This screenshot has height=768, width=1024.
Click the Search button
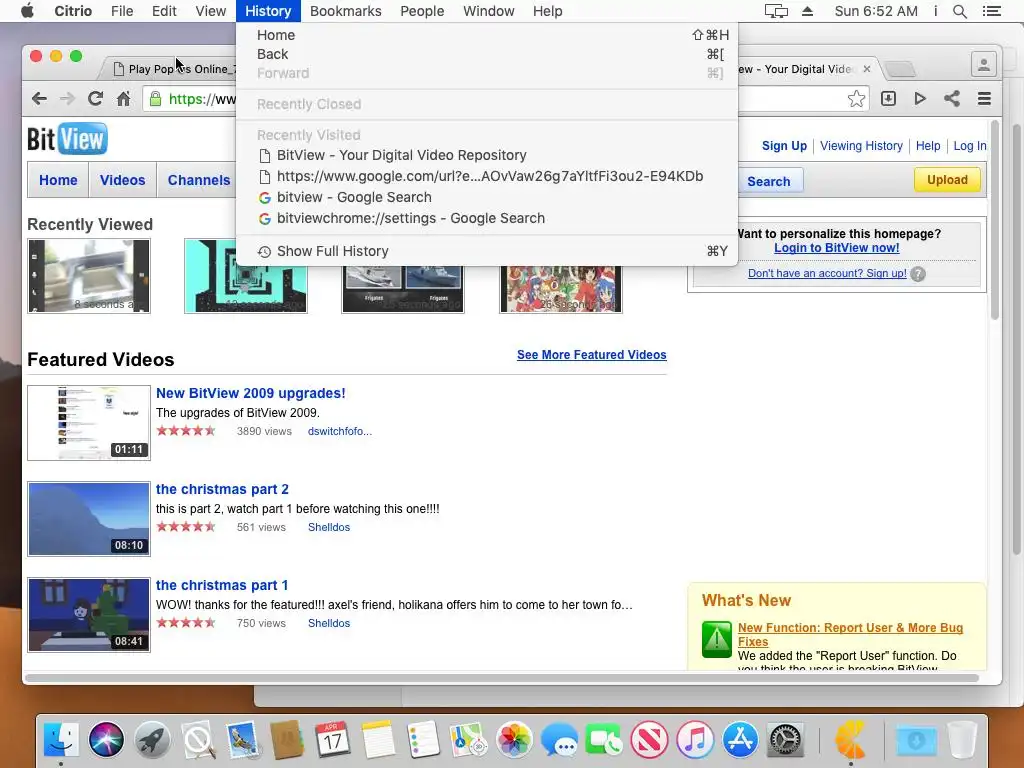pyautogui.click(x=769, y=182)
